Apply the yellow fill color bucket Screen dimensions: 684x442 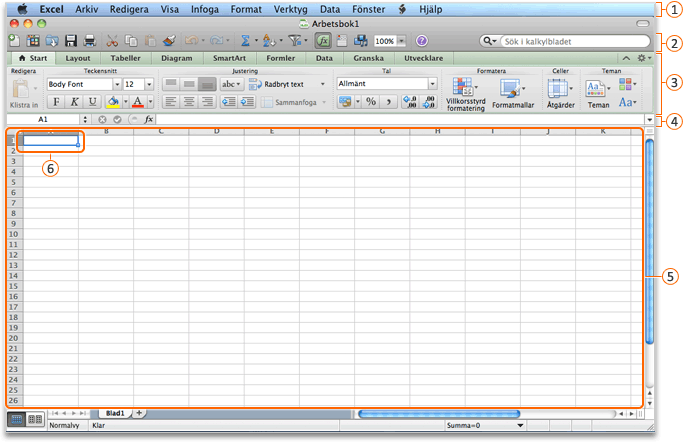pyautogui.click(x=113, y=102)
